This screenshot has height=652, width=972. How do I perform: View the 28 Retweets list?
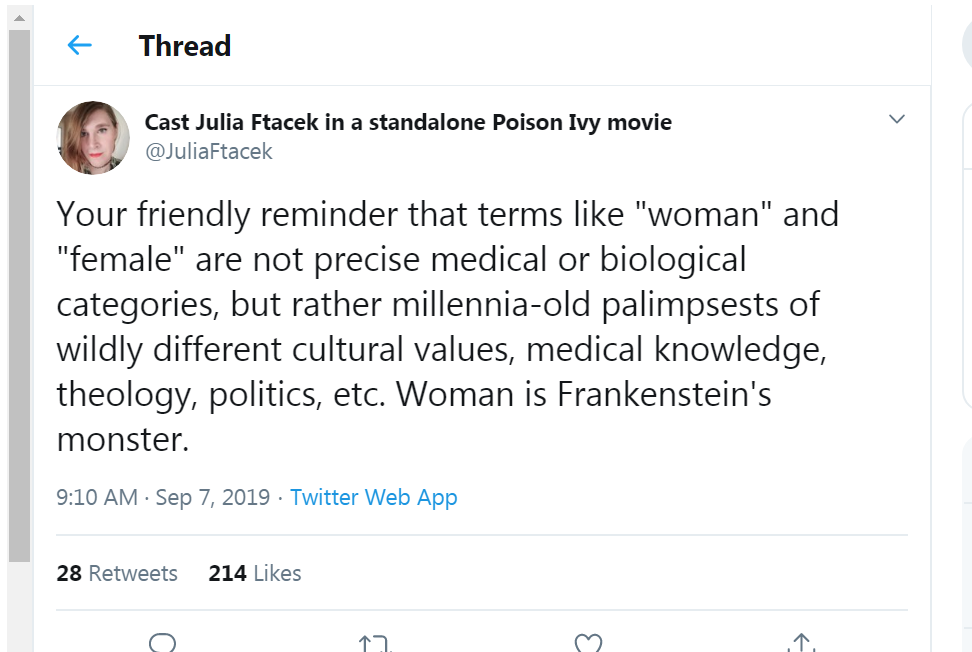117,573
